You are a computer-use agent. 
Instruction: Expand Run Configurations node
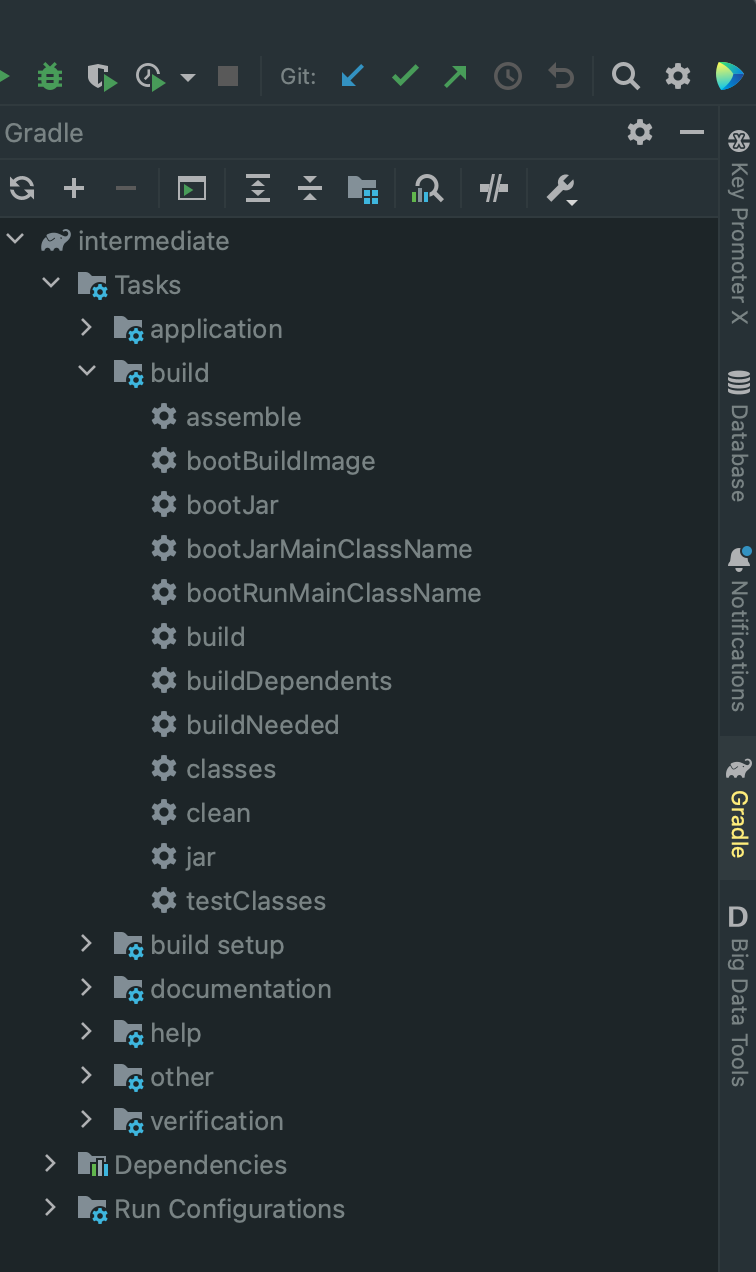50,1208
